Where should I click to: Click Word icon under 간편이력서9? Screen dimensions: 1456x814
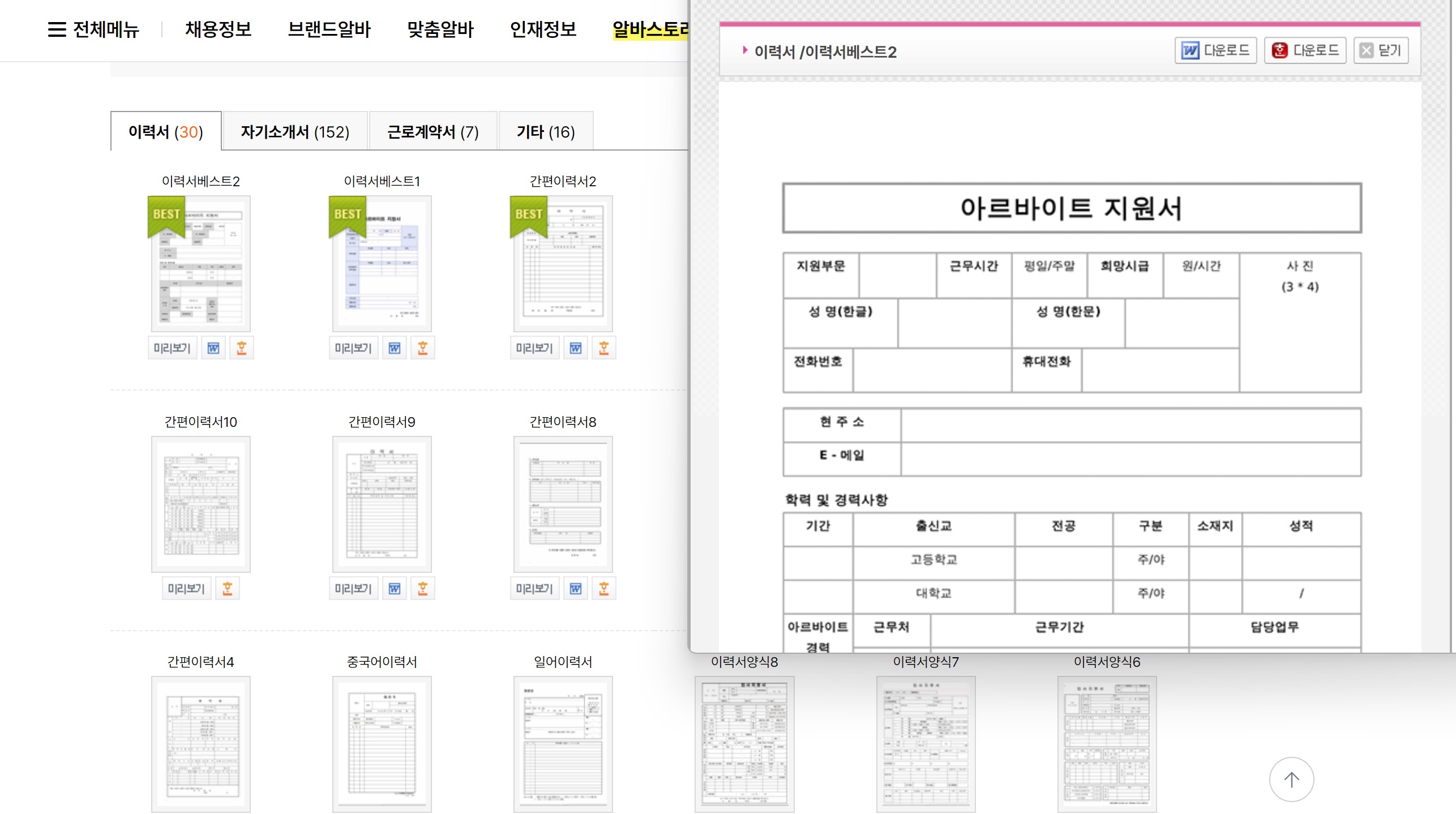[395, 589]
